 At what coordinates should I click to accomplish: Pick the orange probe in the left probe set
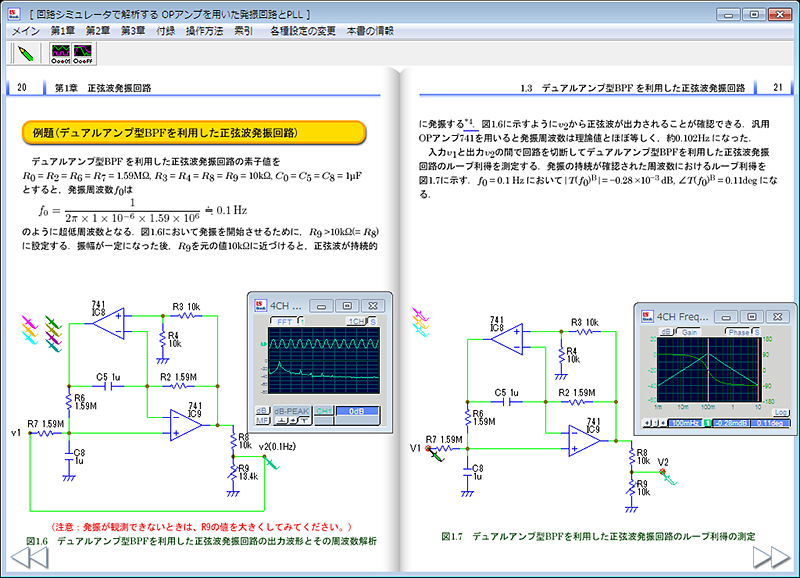click(30, 330)
